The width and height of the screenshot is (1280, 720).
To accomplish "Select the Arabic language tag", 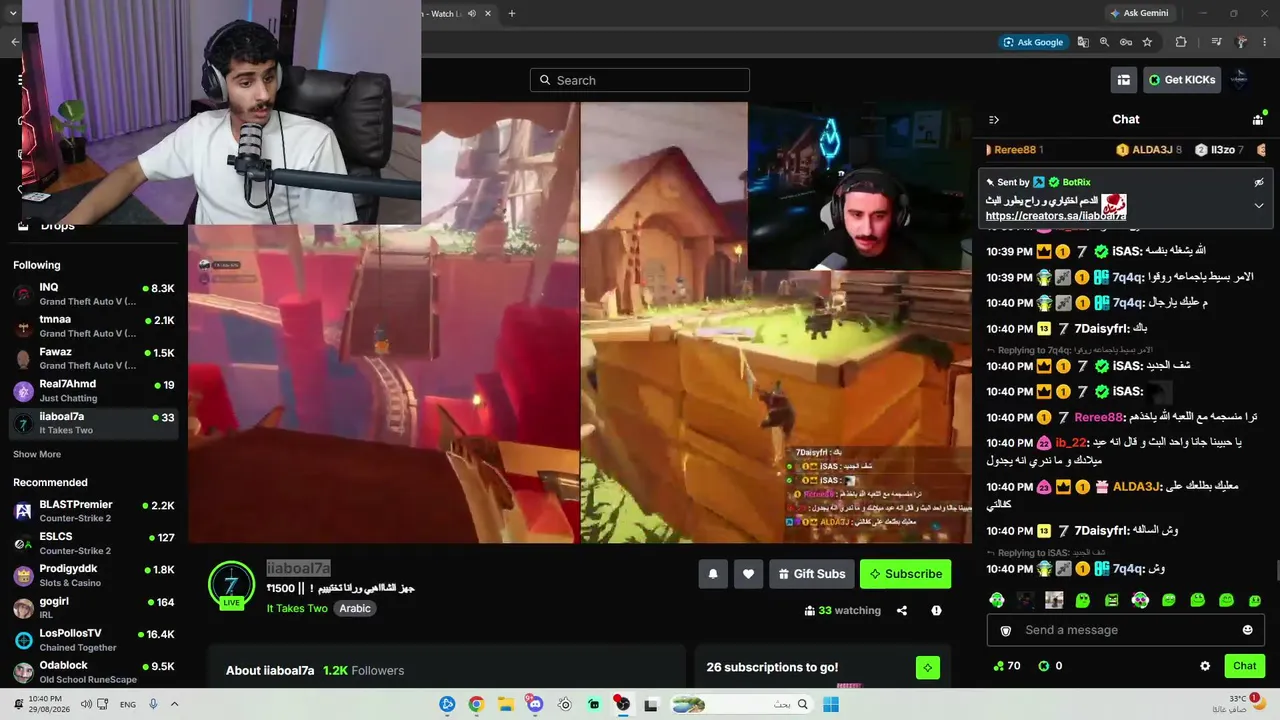I will pyautogui.click(x=355, y=608).
